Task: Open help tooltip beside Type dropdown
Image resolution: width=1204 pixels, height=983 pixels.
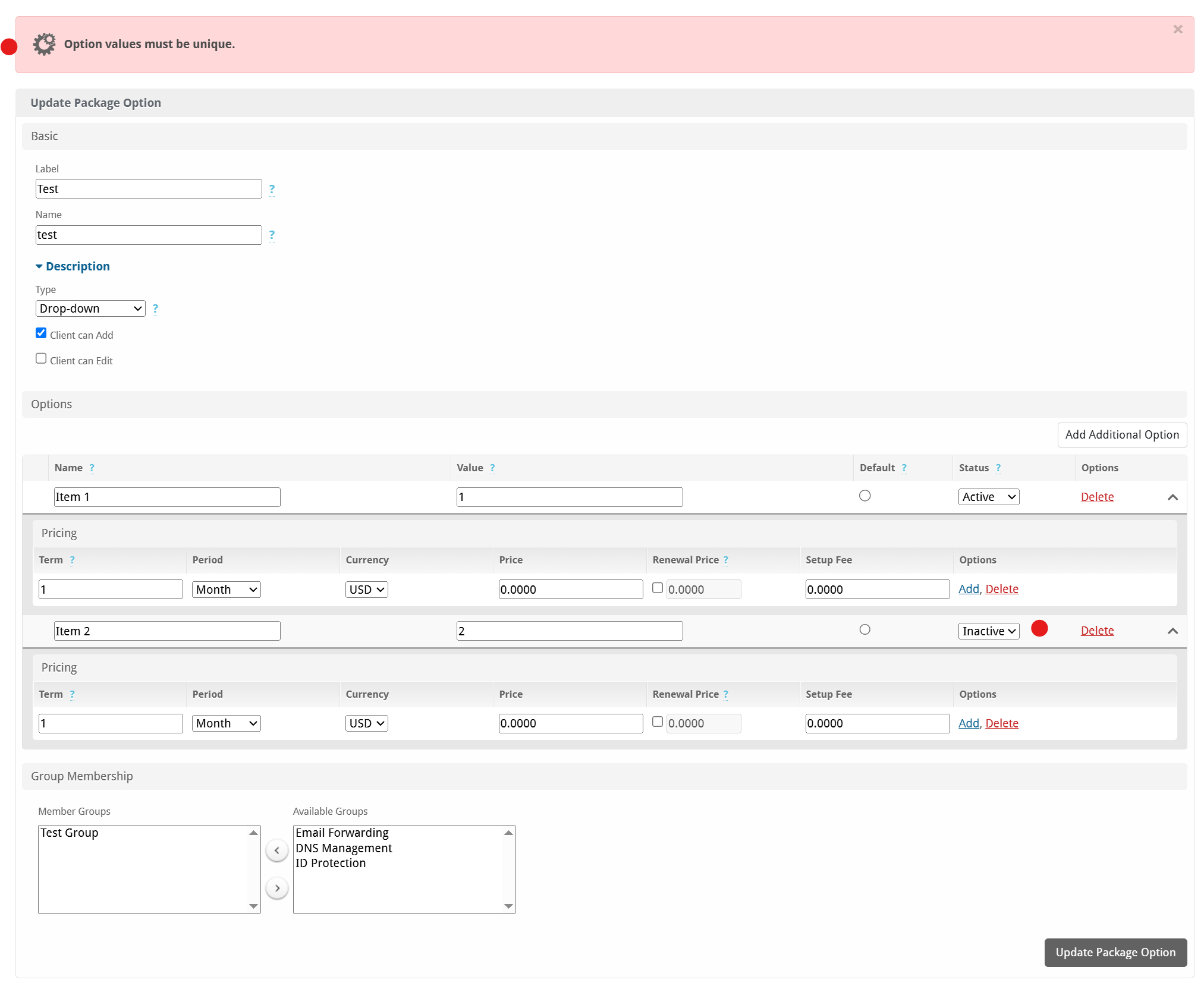Action: click(155, 308)
